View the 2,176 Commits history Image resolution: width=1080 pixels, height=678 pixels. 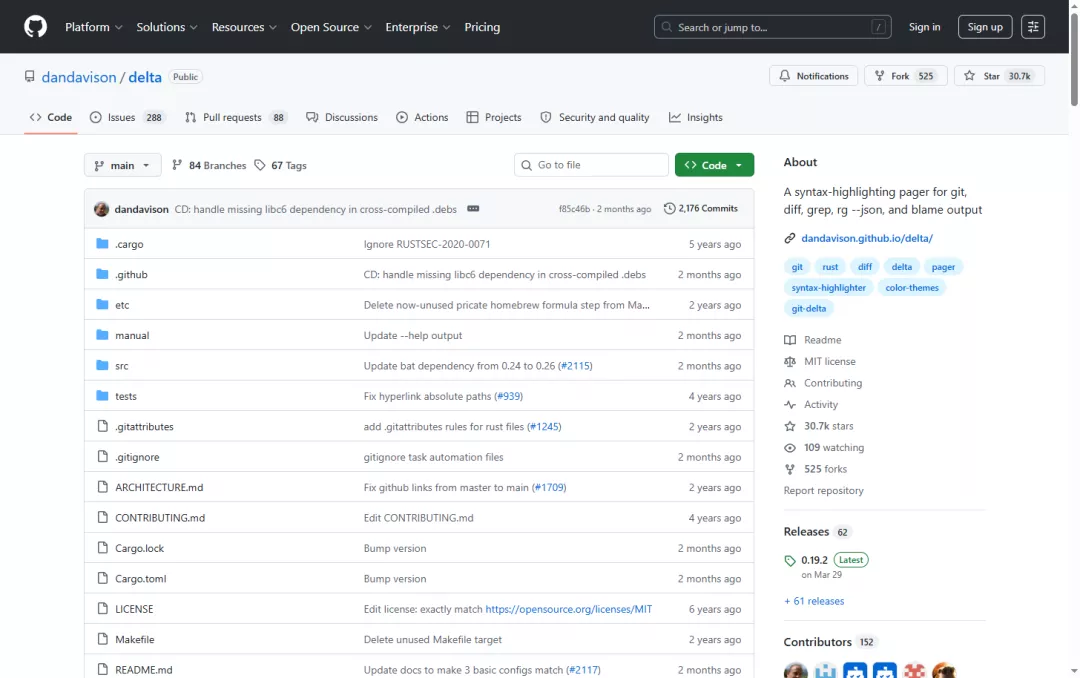(700, 208)
